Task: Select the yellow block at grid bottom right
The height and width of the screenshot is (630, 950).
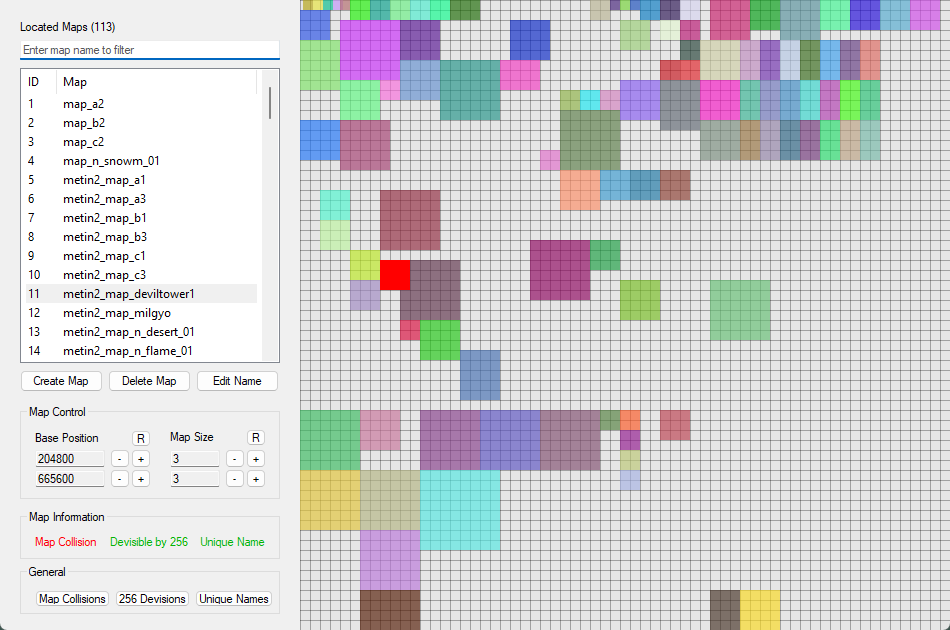Action: pyautogui.click(x=760, y=610)
